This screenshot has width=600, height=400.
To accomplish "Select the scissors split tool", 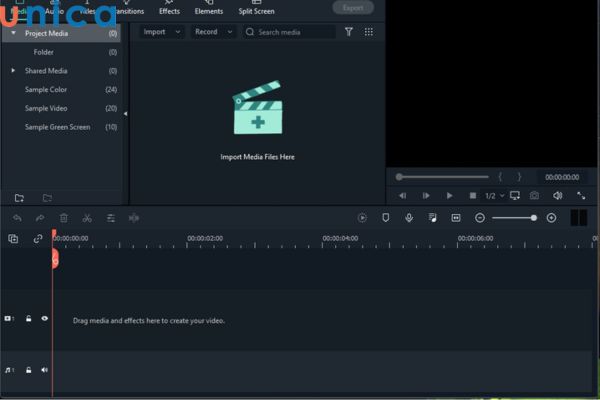I will (87, 218).
